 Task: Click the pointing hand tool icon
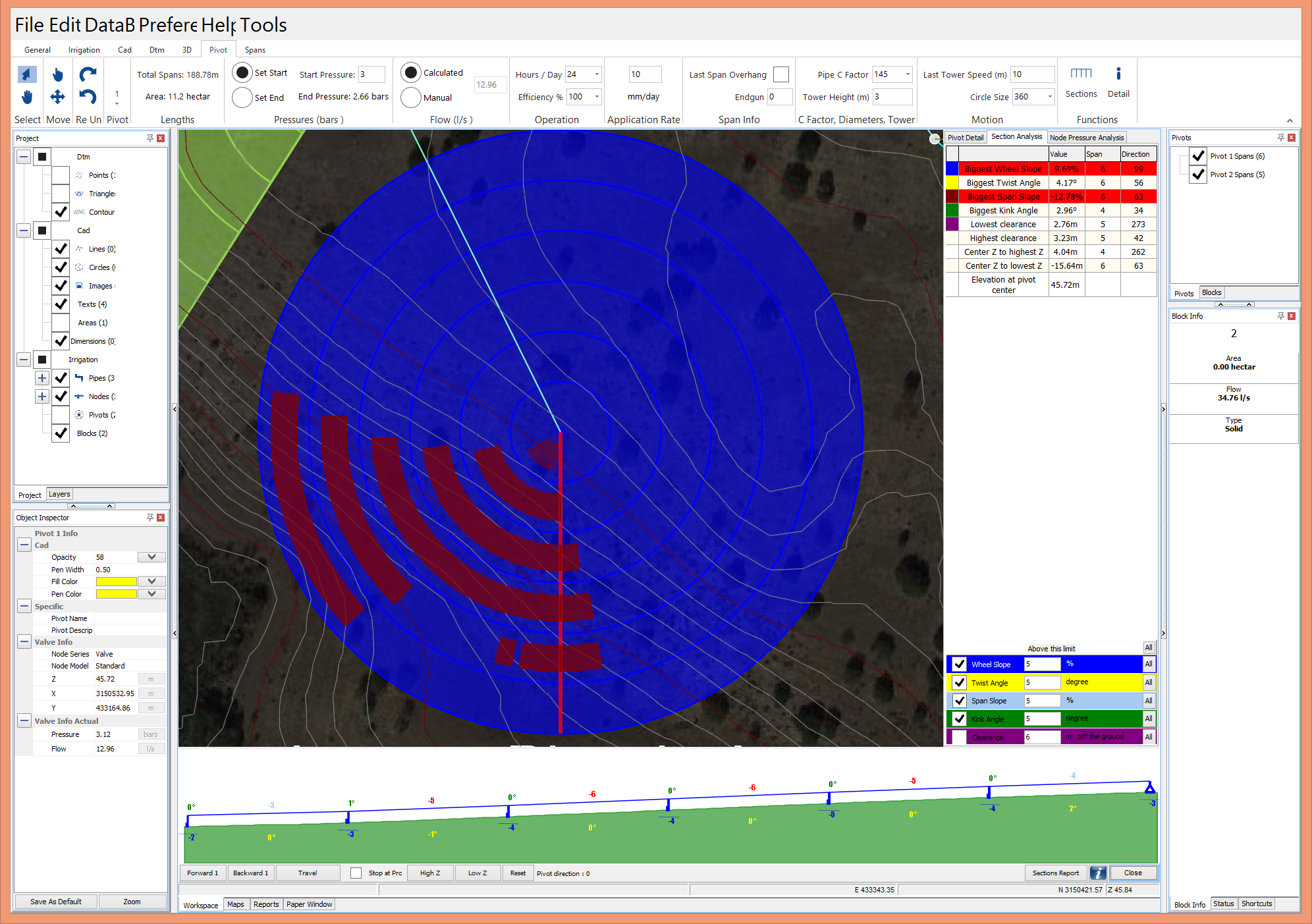[x=58, y=74]
